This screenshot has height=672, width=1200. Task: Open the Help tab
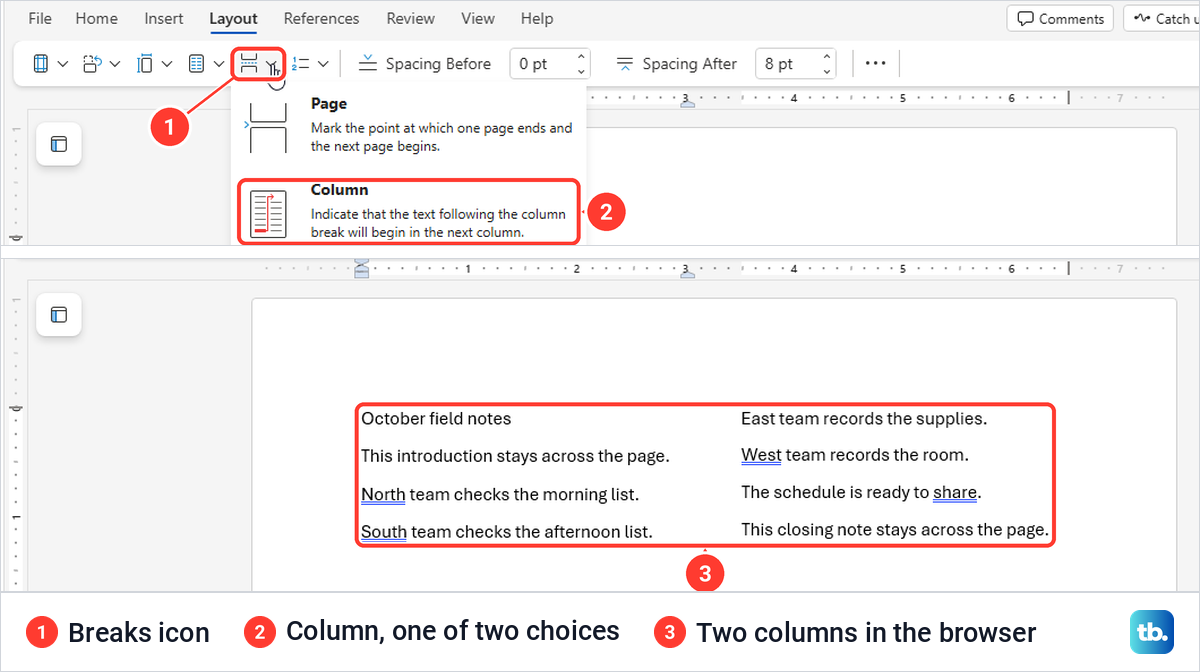coord(537,18)
